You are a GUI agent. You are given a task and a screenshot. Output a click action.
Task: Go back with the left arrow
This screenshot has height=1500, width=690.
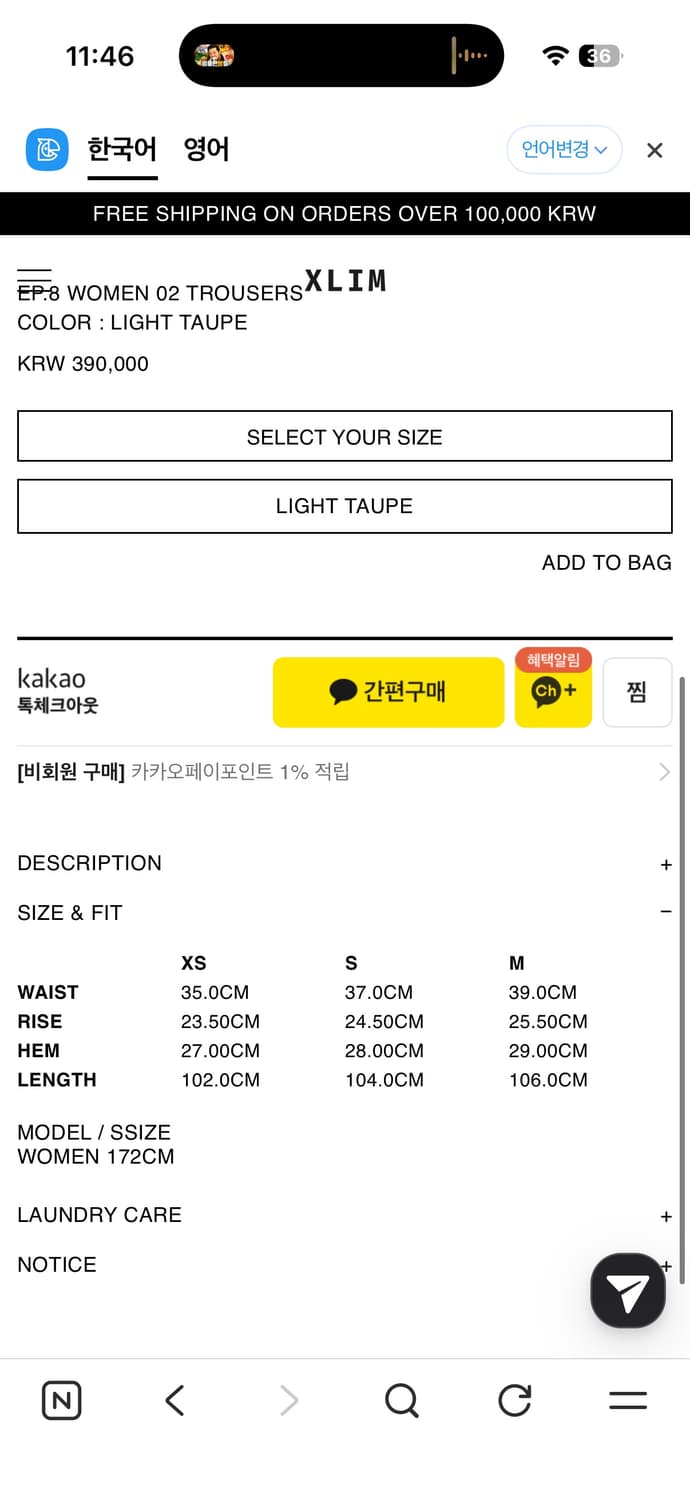click(x=175, y=1400)
